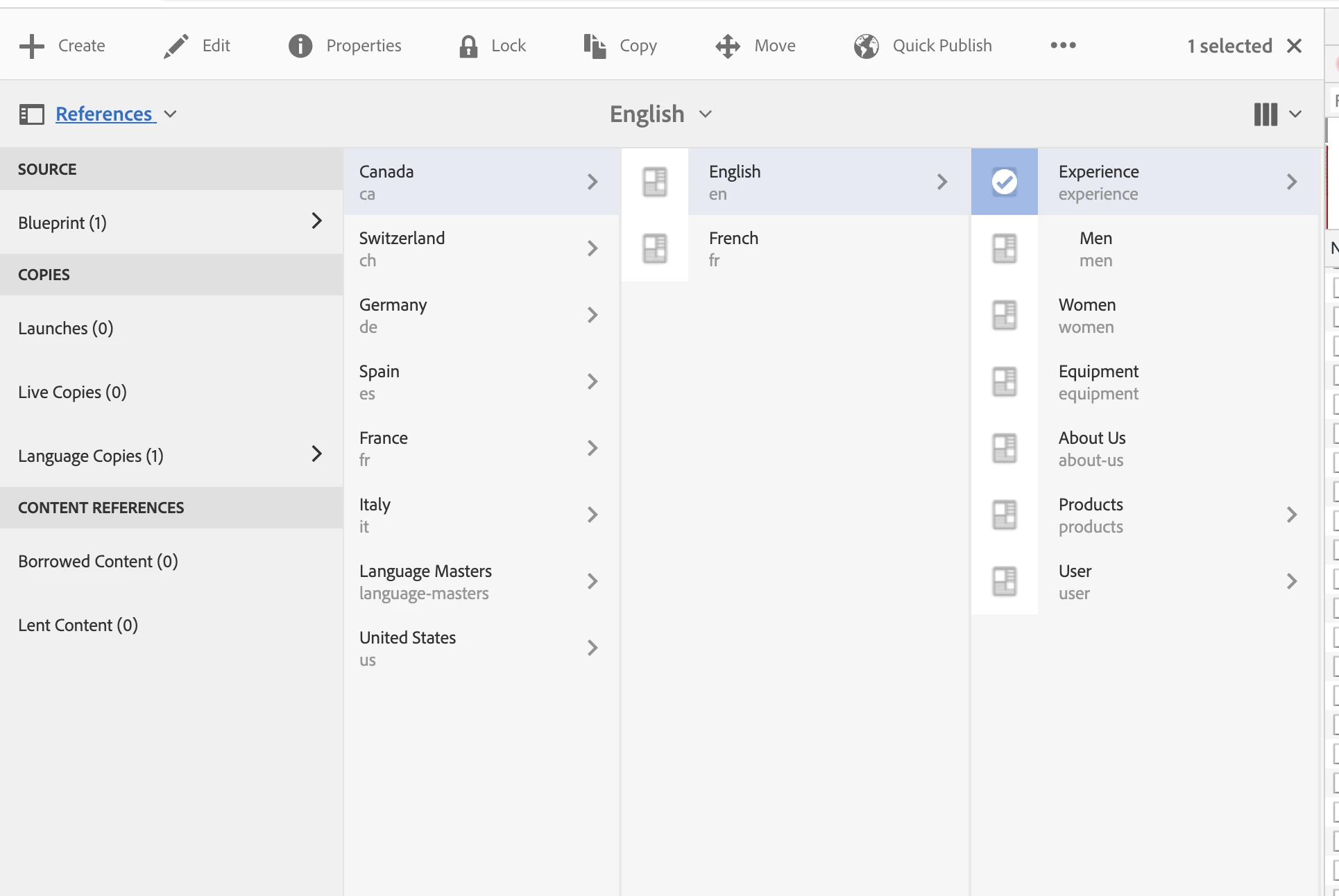Uncheck the selected Experience page checkbox

pos(1004,182)
